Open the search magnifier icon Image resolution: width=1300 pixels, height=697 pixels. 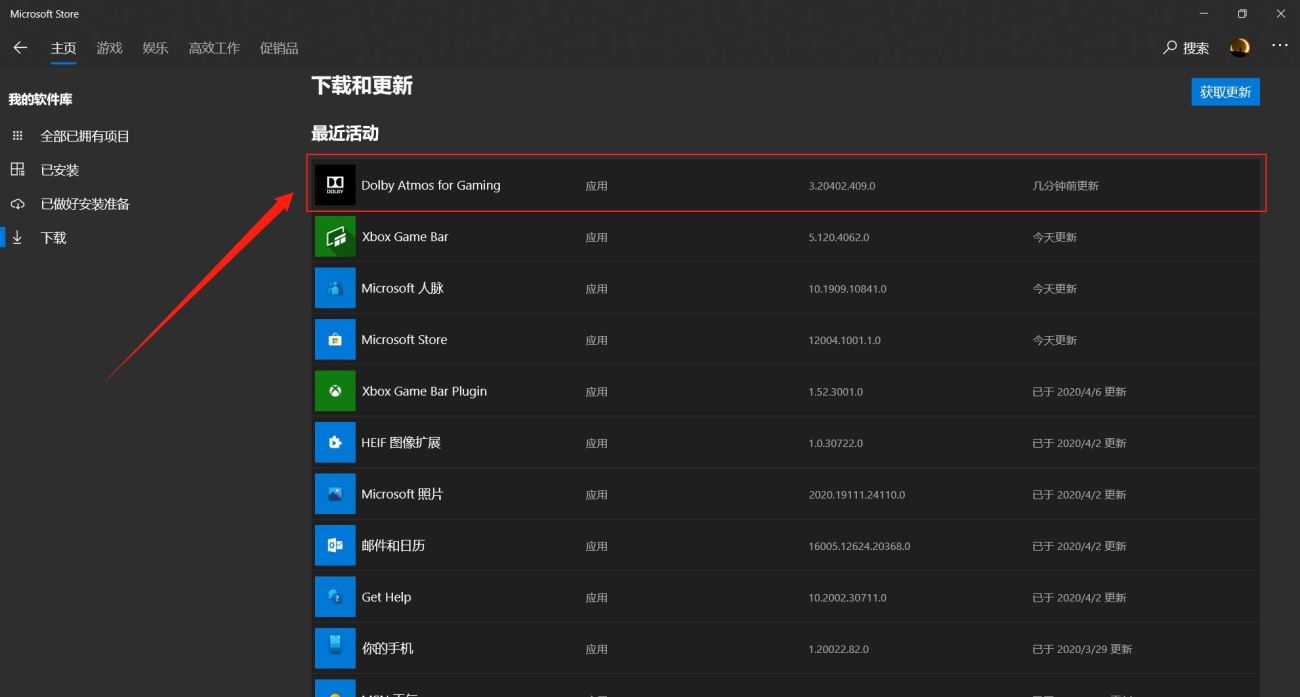tap(1170, 47)
